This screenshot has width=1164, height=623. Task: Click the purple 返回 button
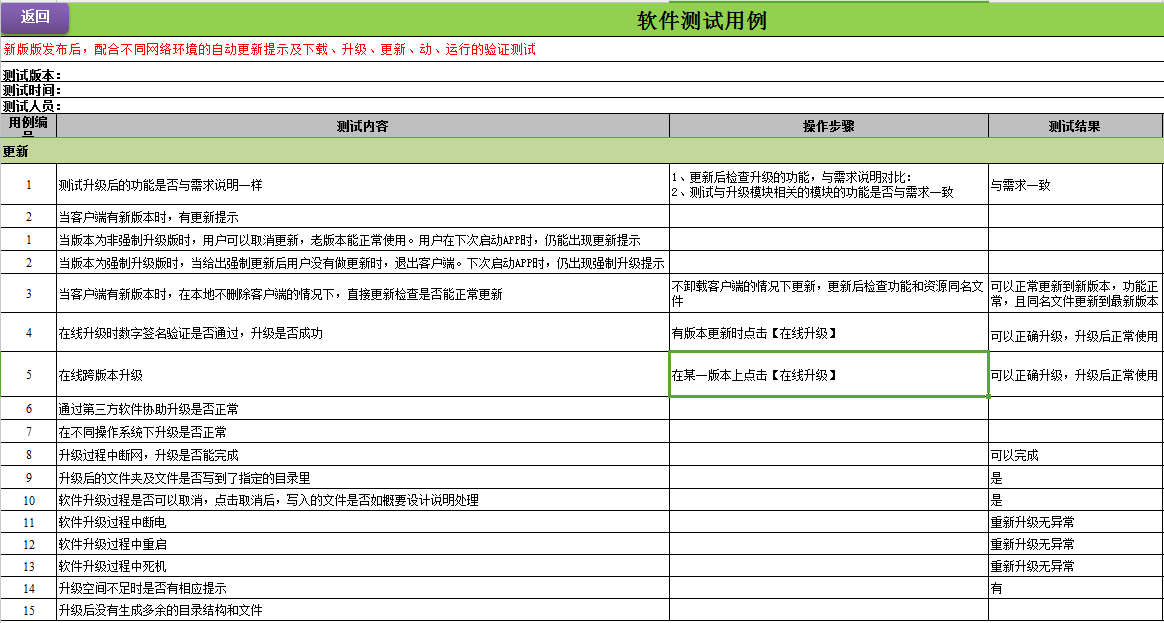(35, 18)
